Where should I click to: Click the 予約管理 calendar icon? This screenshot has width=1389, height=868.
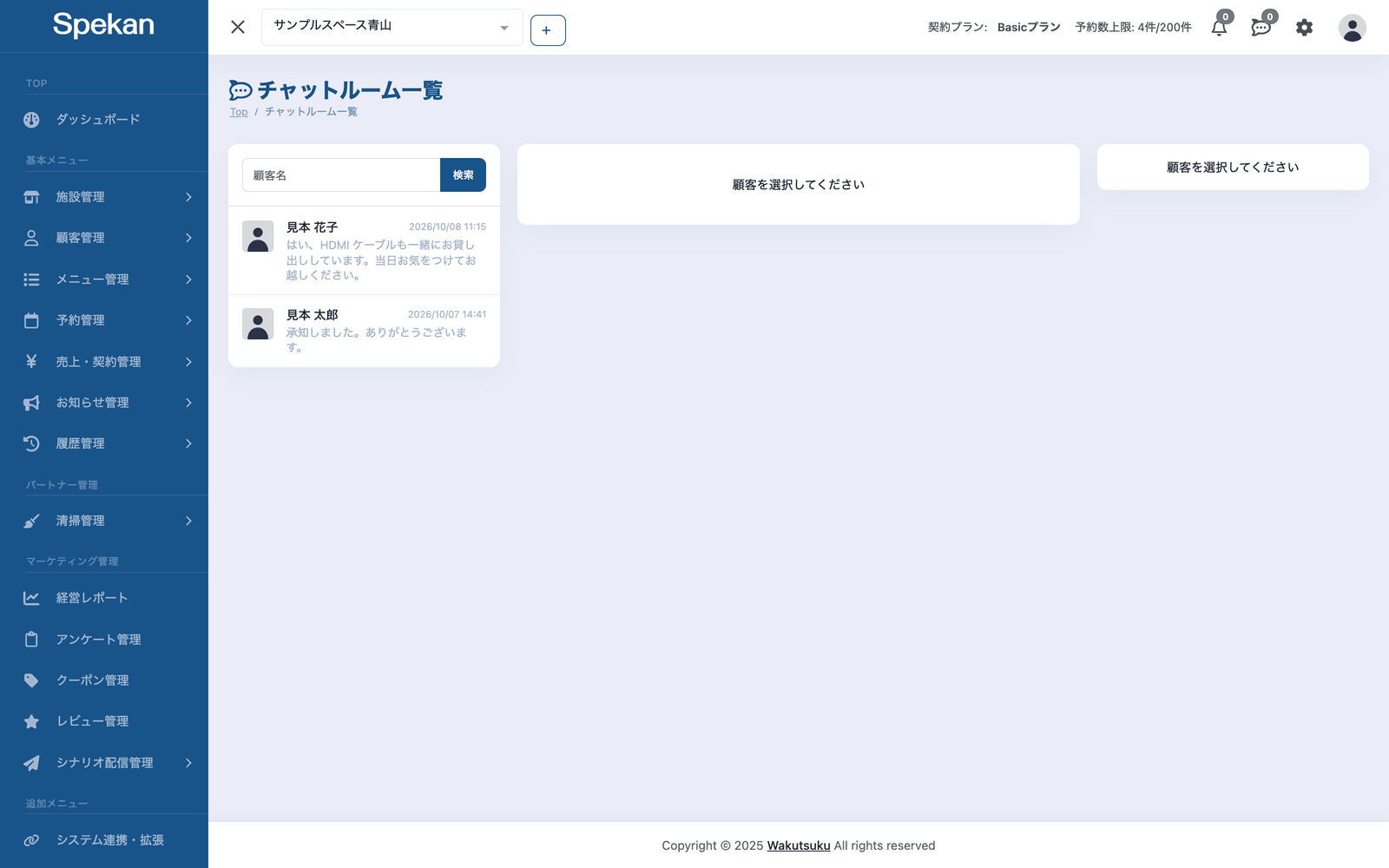click(x=31, y=320)
